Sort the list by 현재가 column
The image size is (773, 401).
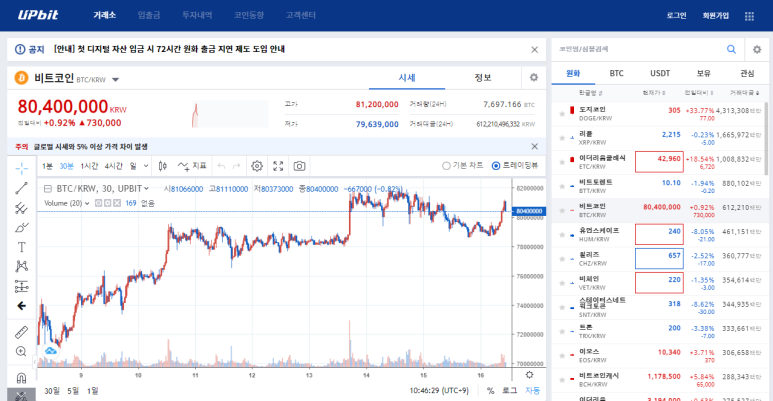click(x=654, y=93)
